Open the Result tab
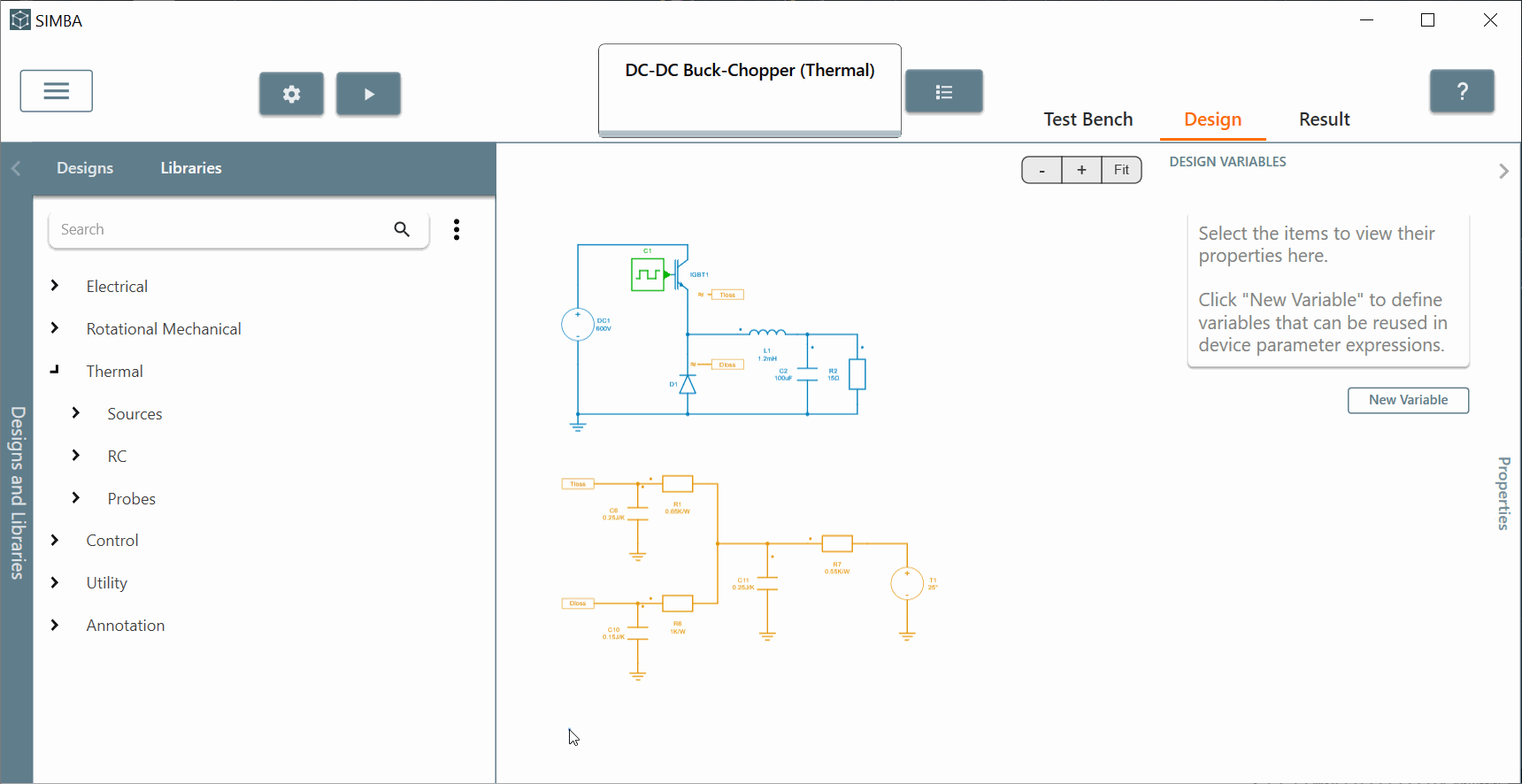 [x=1325, y=119]
